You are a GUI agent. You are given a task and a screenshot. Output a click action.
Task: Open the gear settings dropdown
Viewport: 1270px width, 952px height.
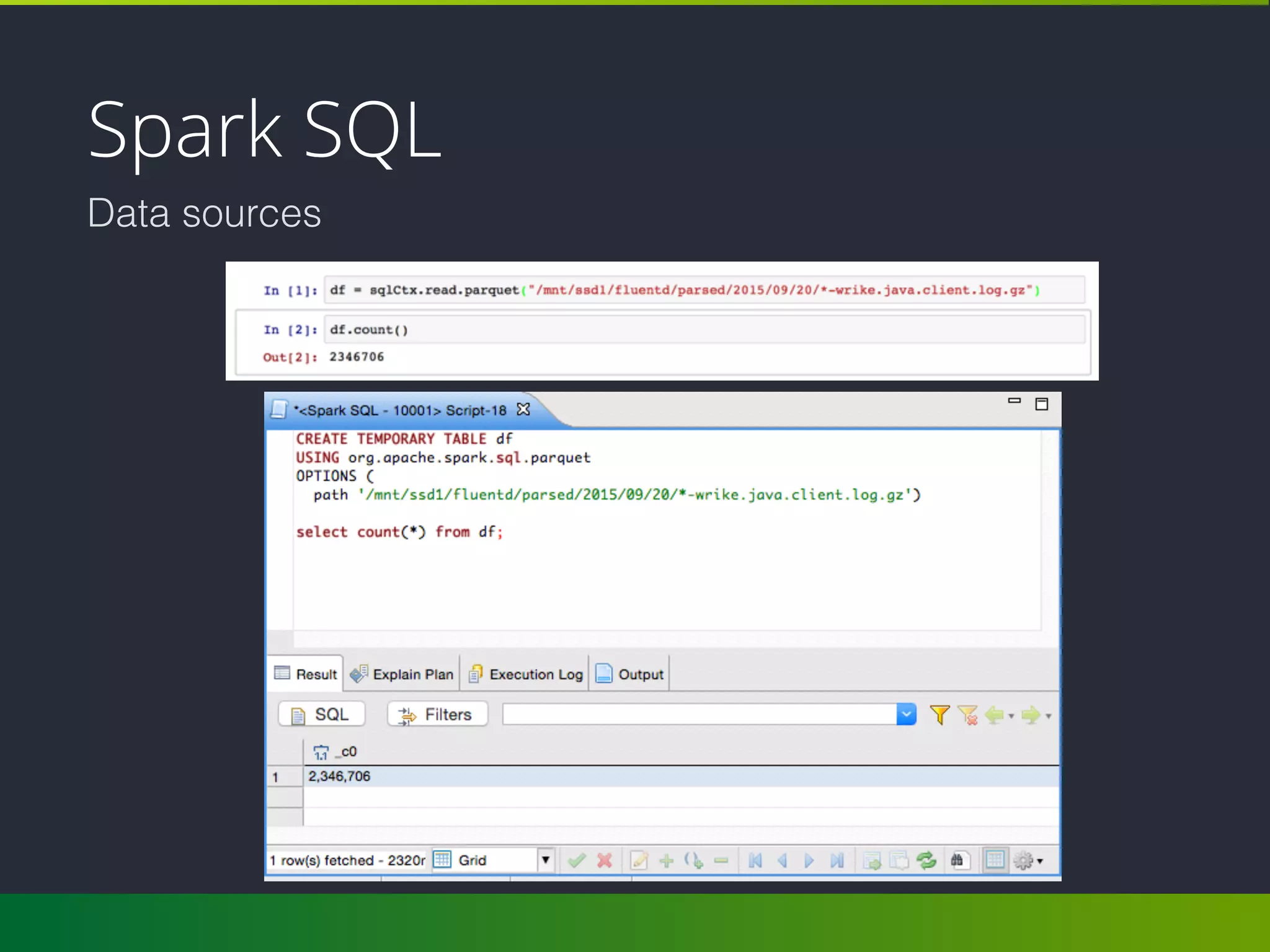point(1028,860)
